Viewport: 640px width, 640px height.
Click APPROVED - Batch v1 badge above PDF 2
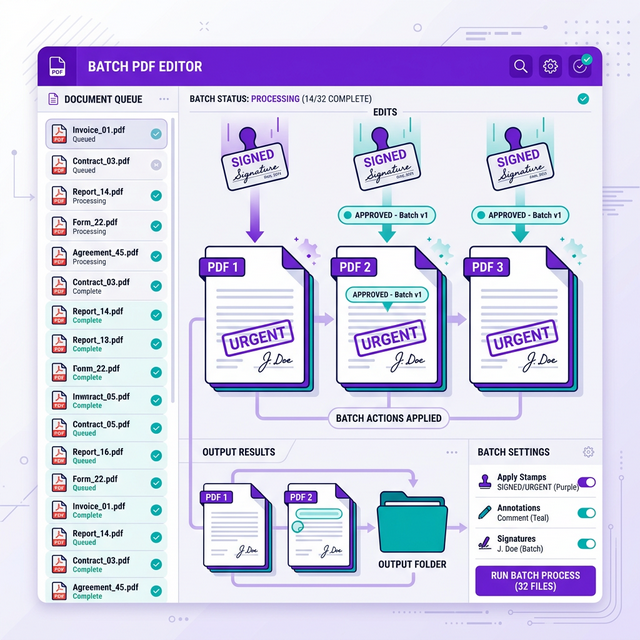(387, 215)
